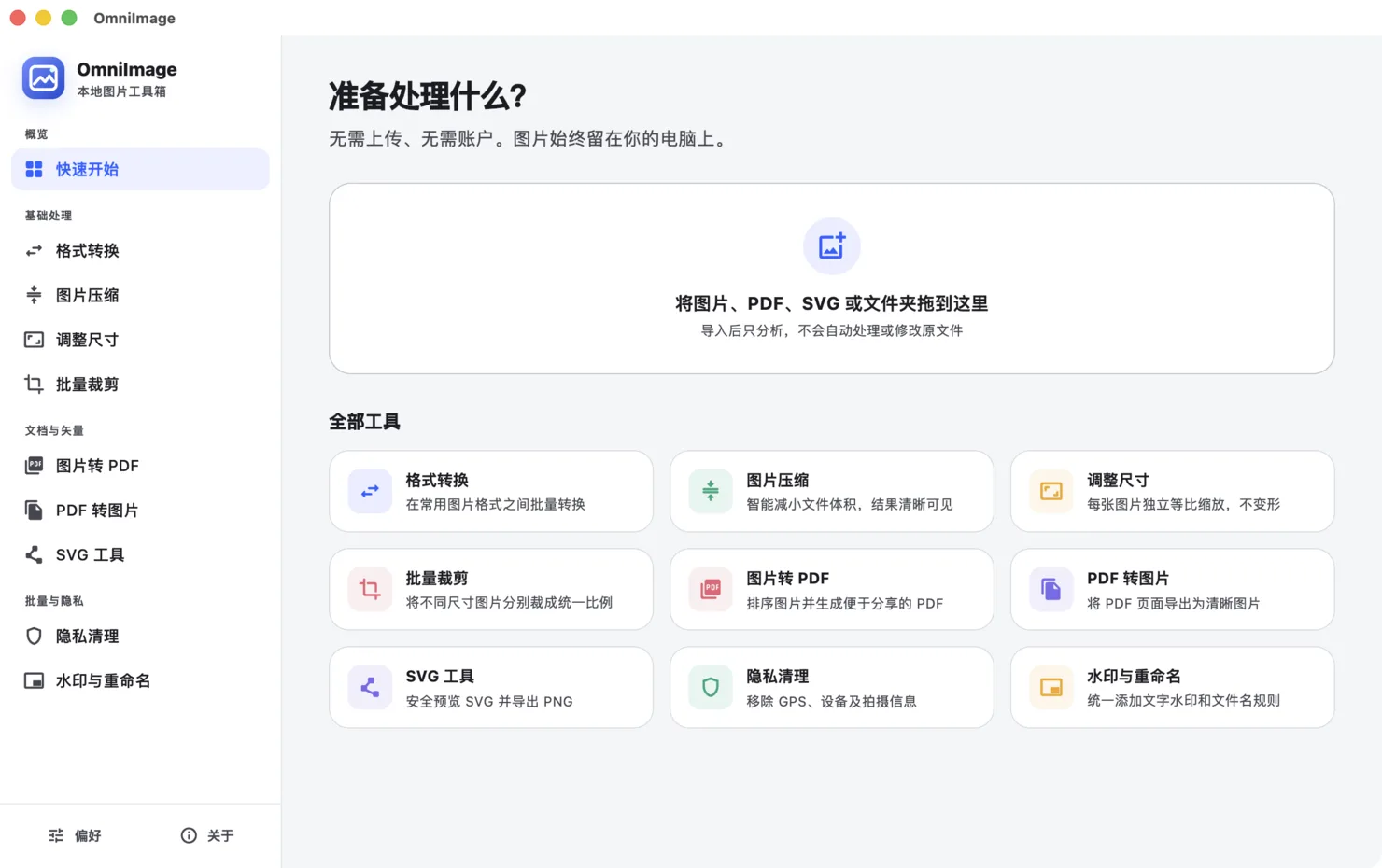This screenshot has width=1382, height=868.
Task: Click the drop zone text 将图片、PDF、SVG 或文件夹拖到这里
Action: pos(832,303)
